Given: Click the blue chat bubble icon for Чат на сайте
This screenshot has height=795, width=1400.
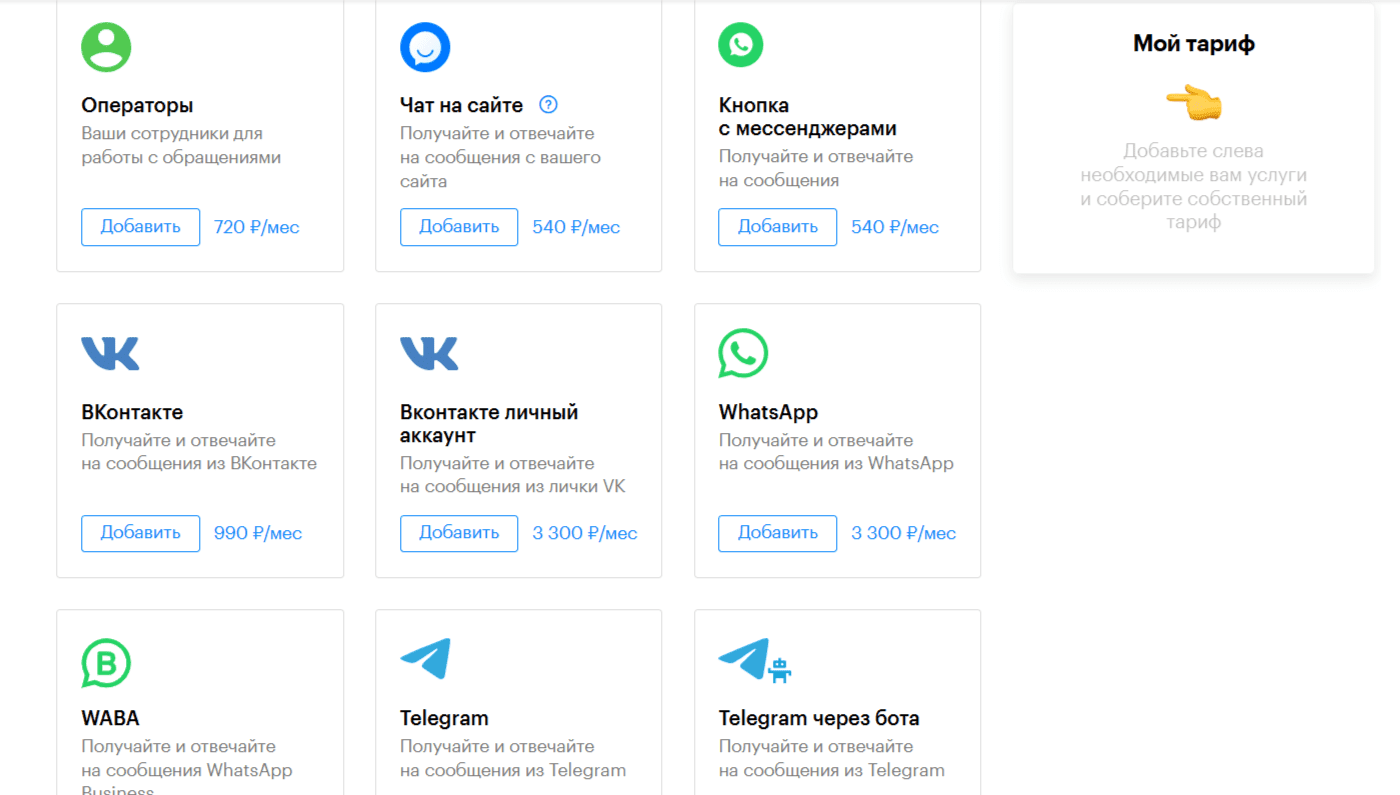Looking at the screenshot, I should coord(425,46).
